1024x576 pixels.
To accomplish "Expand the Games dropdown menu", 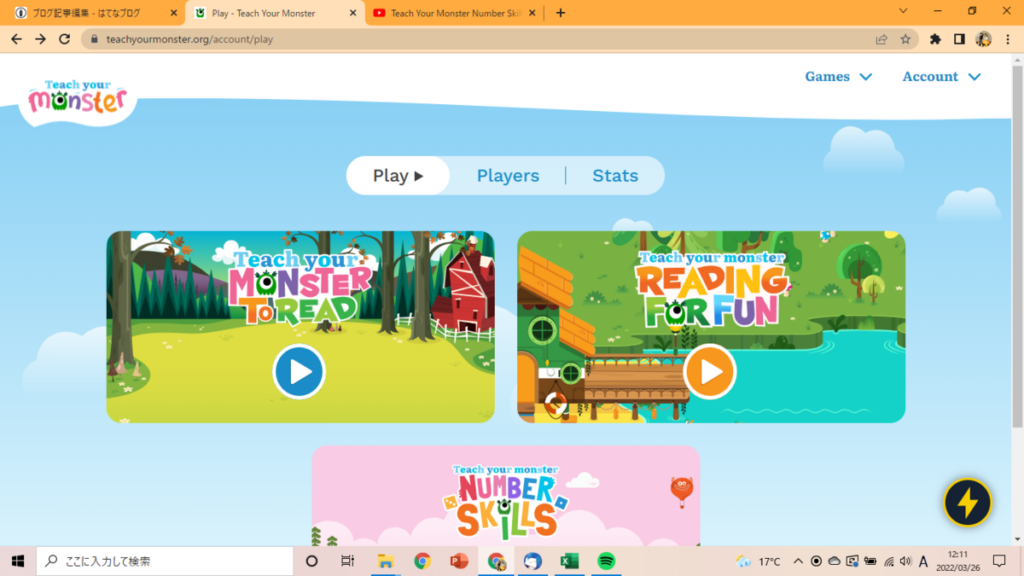I will [838, 76].
